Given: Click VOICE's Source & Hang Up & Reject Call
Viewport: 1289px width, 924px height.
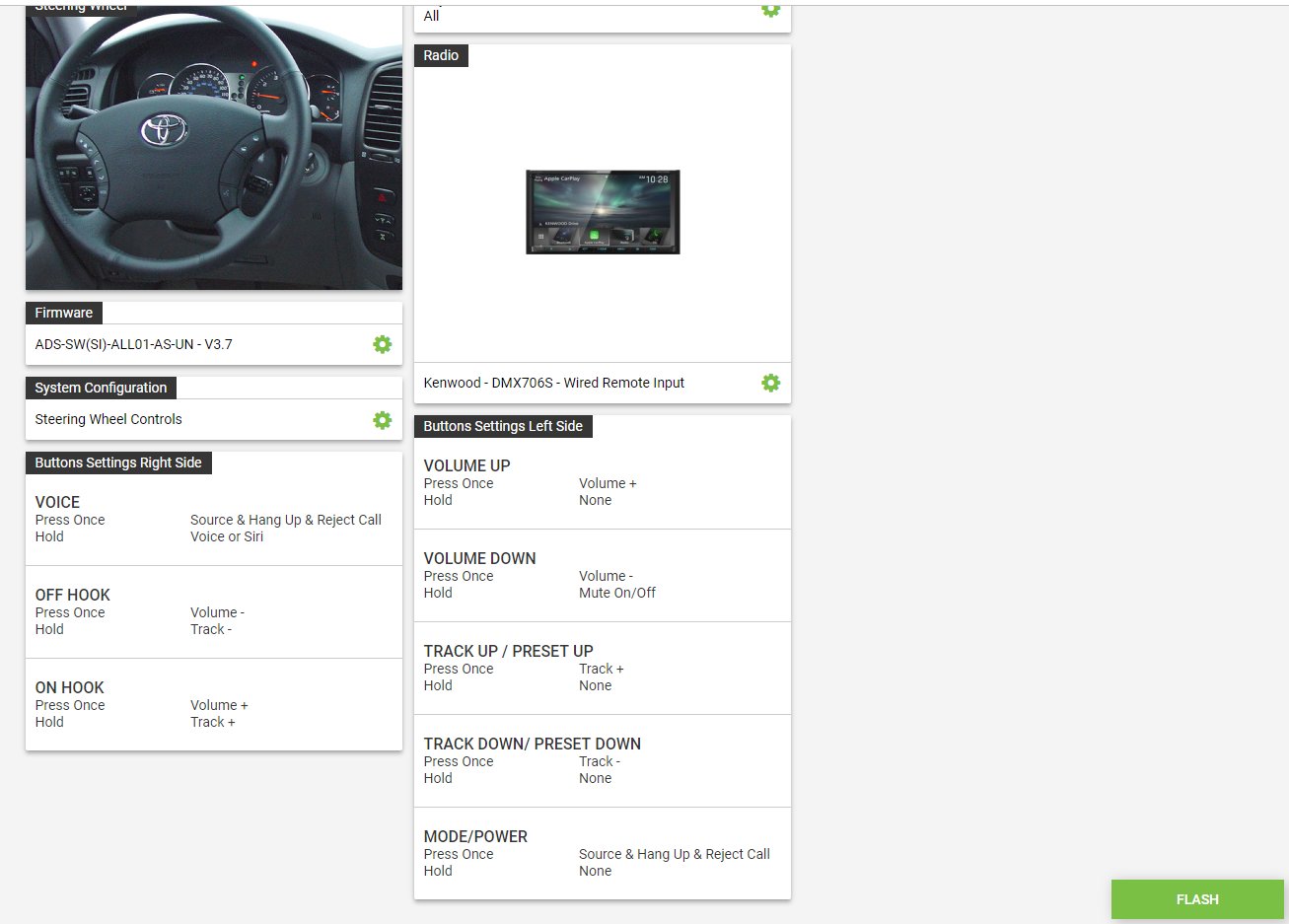Looking at the screenshot, I should (286, 520).
